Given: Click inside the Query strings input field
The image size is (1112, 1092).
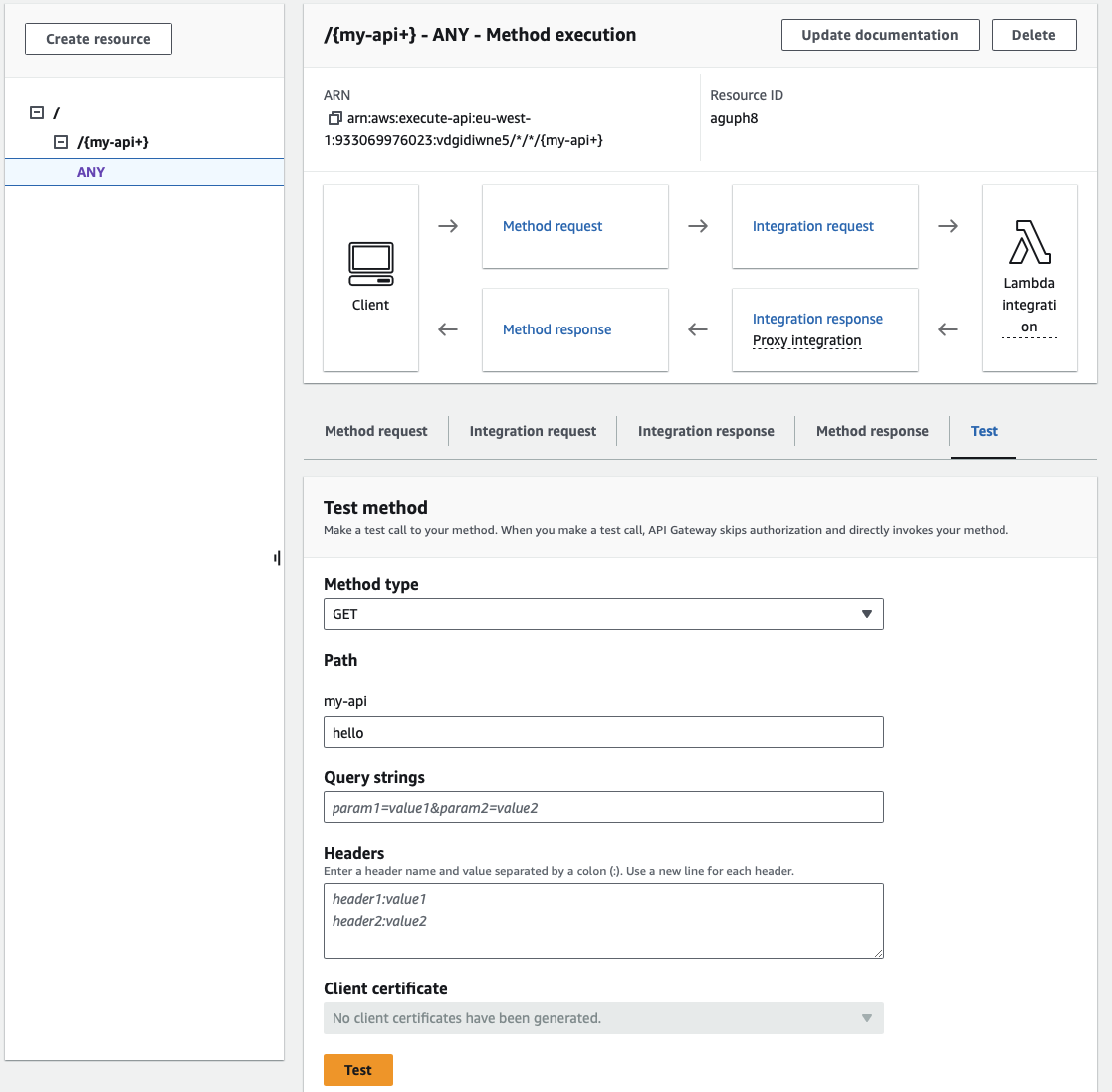Looking at the screenshot, I should pyautogui.click(x=602, y=806).
